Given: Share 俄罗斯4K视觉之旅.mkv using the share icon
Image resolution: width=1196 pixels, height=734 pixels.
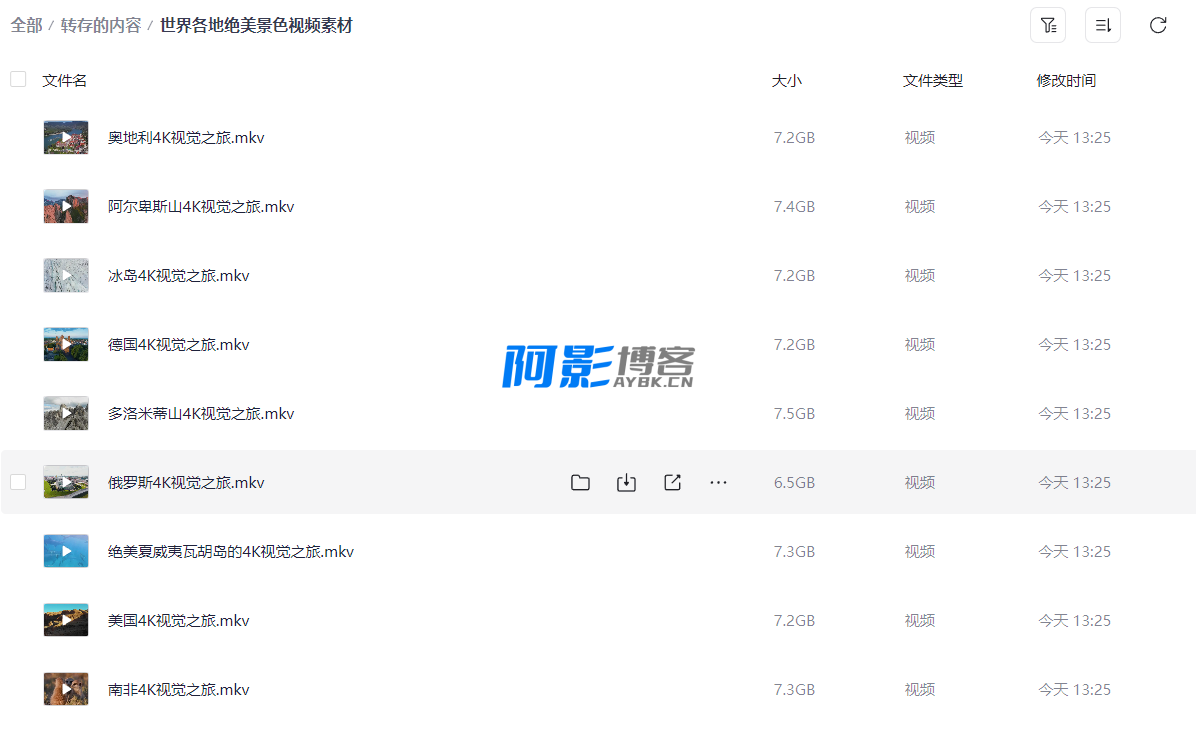Looking at the screenshot, I should pyautogui.click(x=672, y=483).
